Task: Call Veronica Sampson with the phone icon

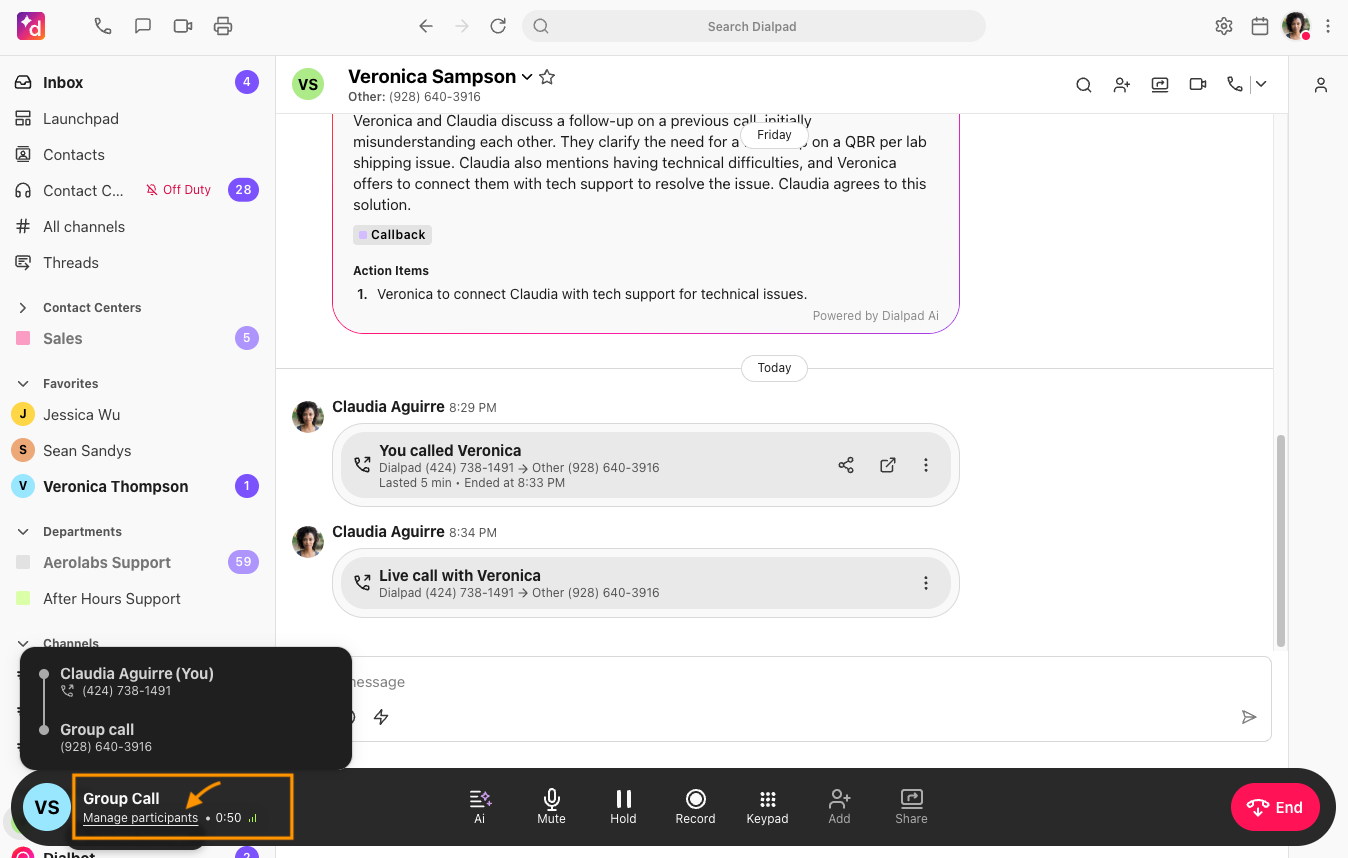Action: coord(1235,85)
